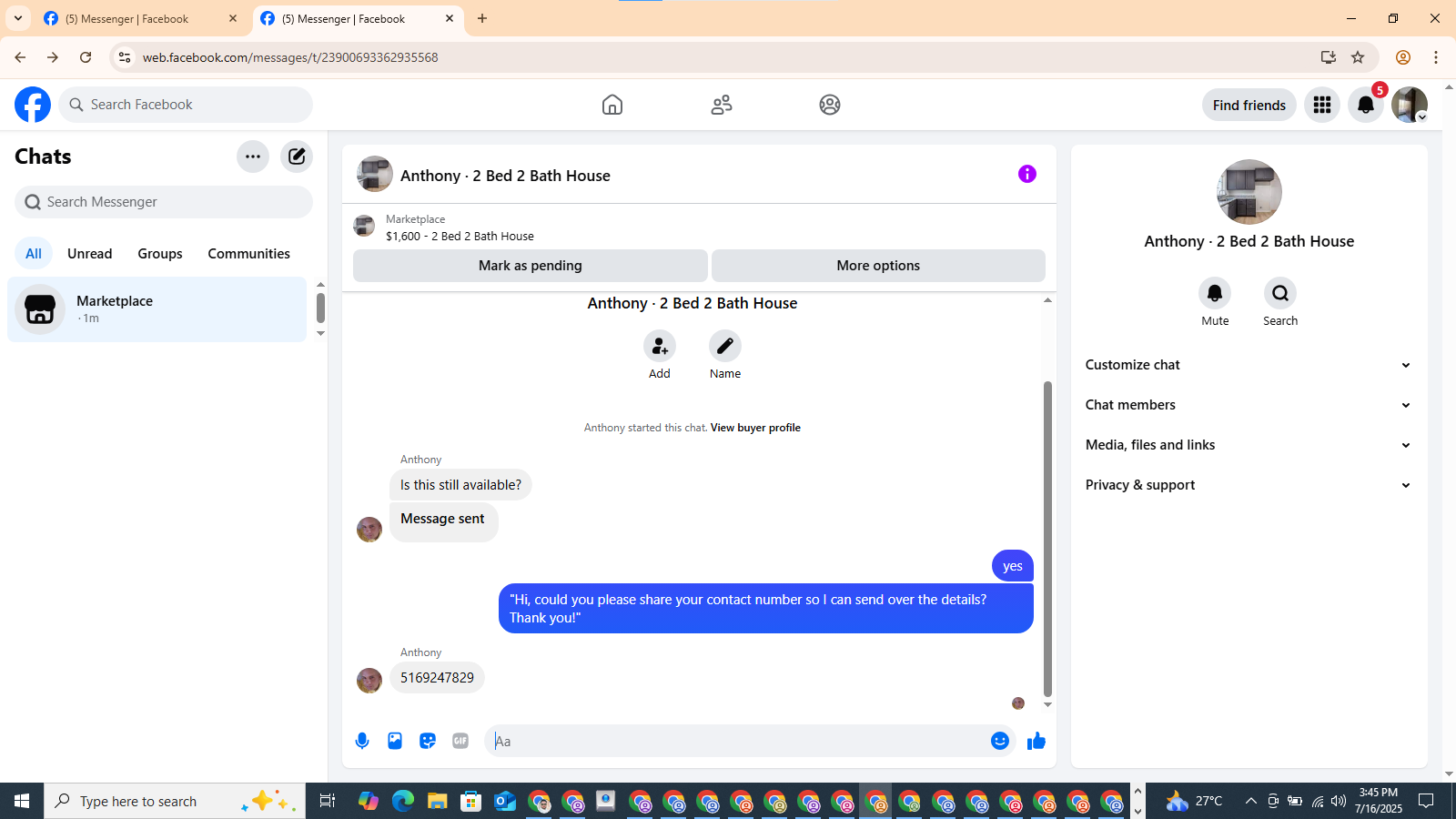
Task: Open browser profile icon in toolbar
Action: (1403, 57)
